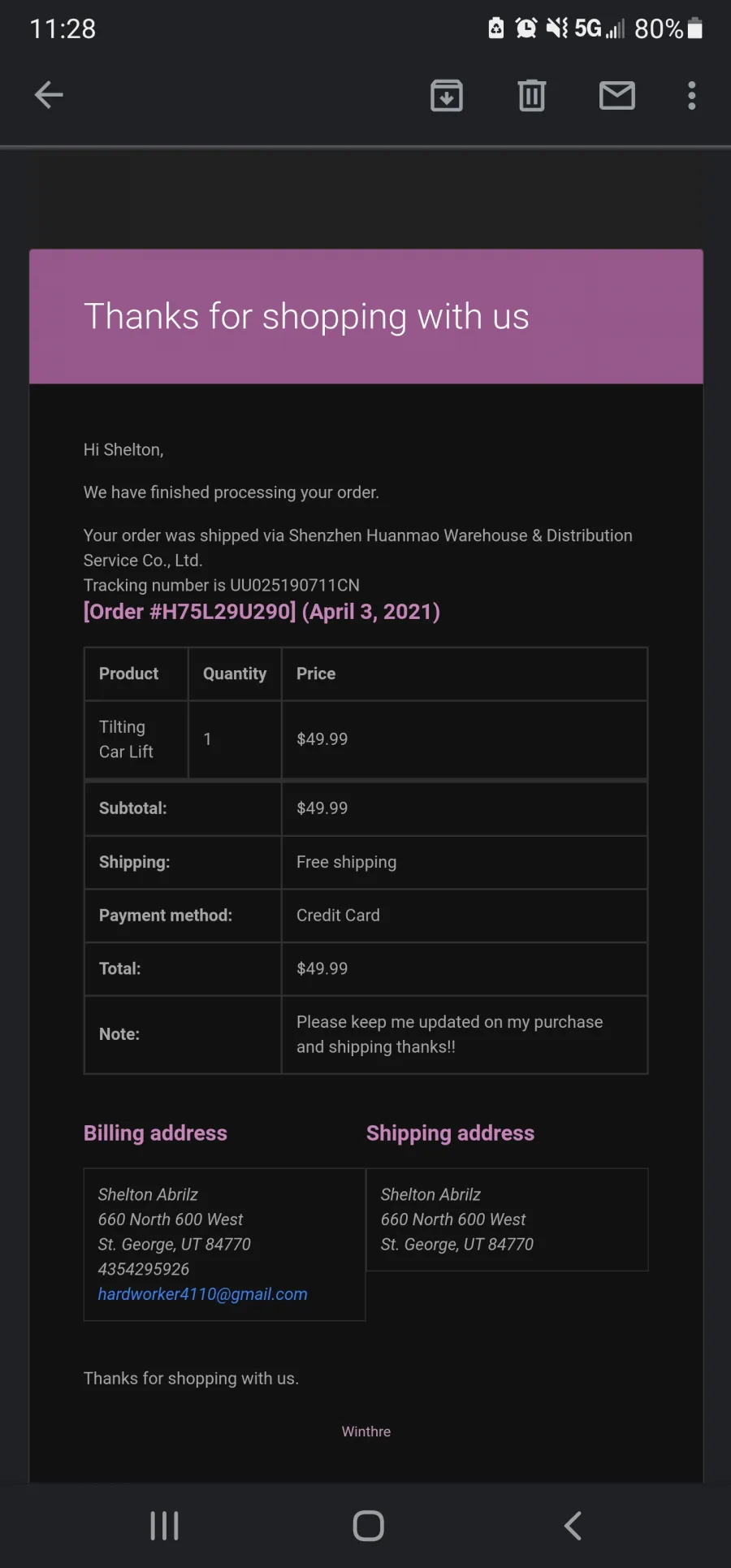The height and width of the screenshot is (1568, 731).
Task: Tap the Android home button
Action: 369,1526
